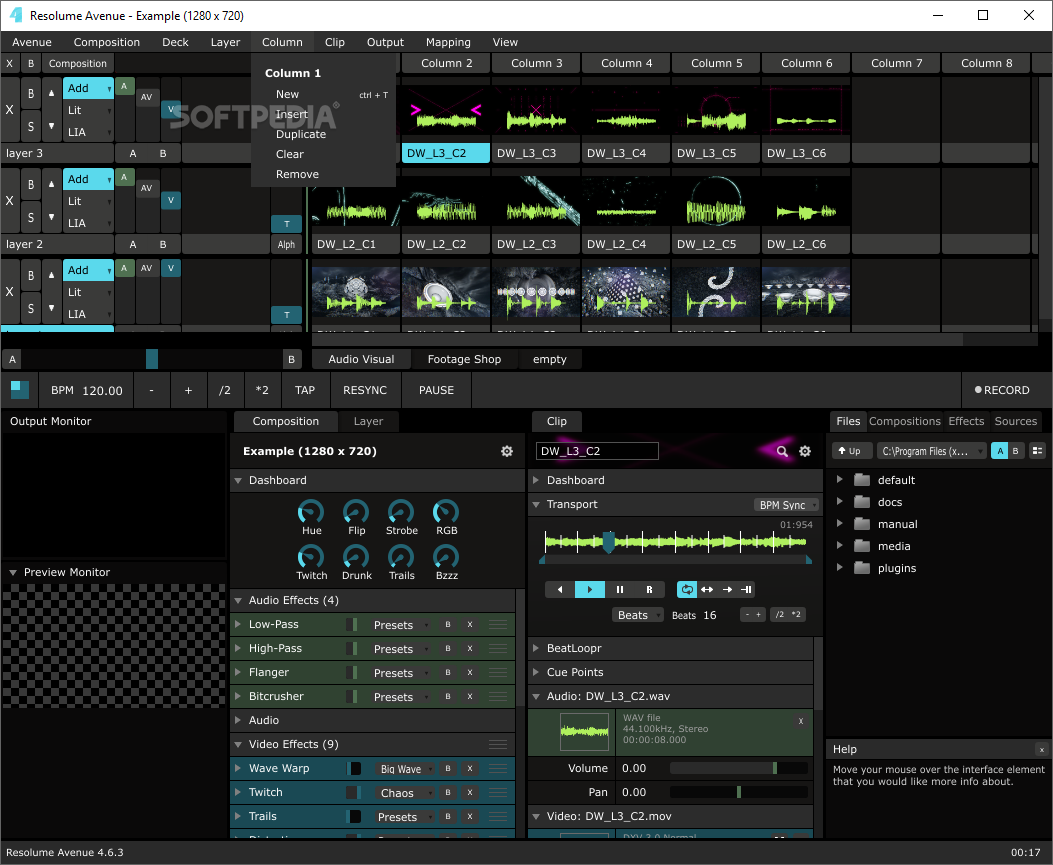Bypass the Twitch effect with B
Screen dimensions: 1053x865
[x=448, y=793]
